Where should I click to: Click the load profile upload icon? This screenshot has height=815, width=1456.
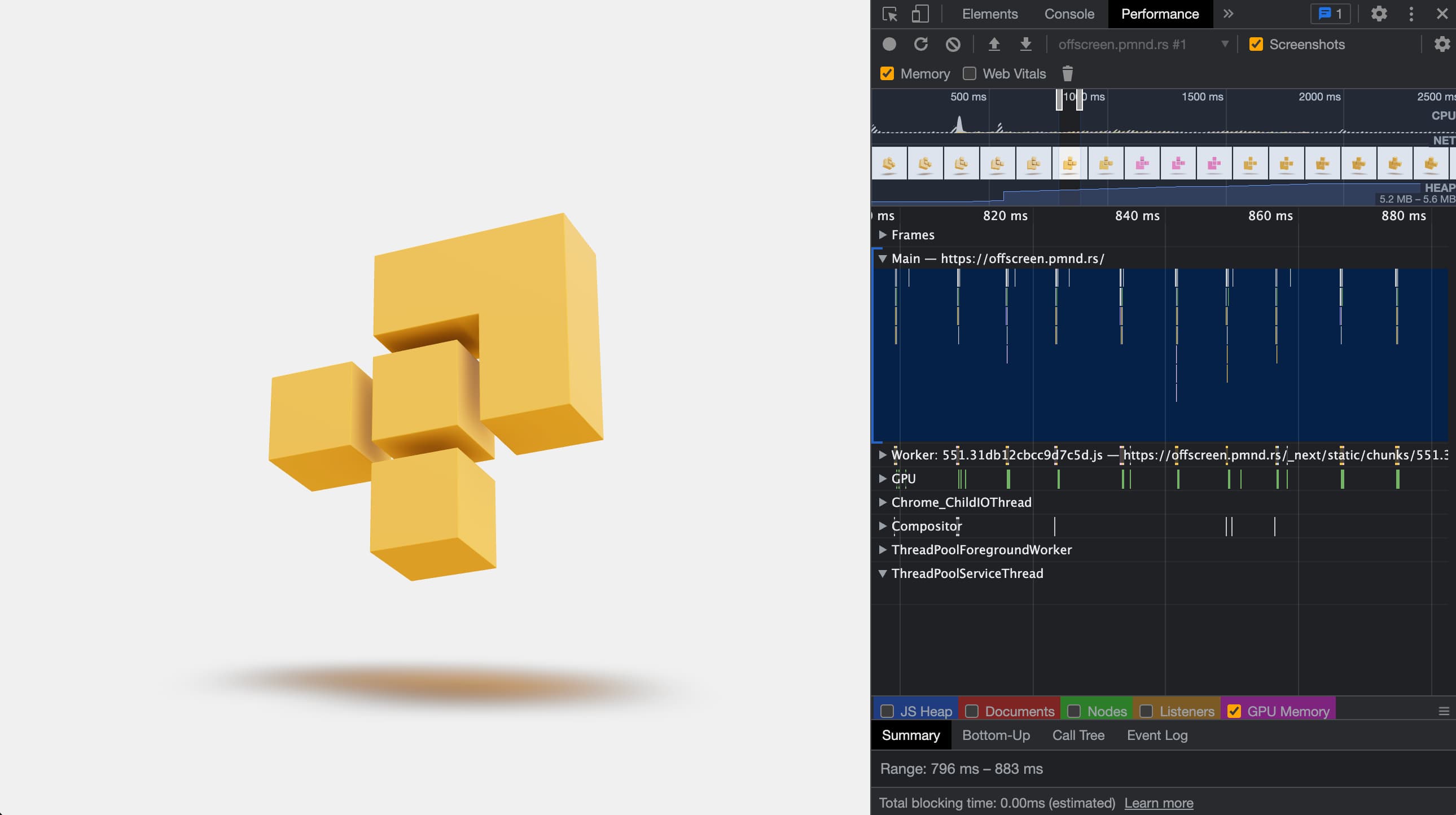click(x=994, y=44)
